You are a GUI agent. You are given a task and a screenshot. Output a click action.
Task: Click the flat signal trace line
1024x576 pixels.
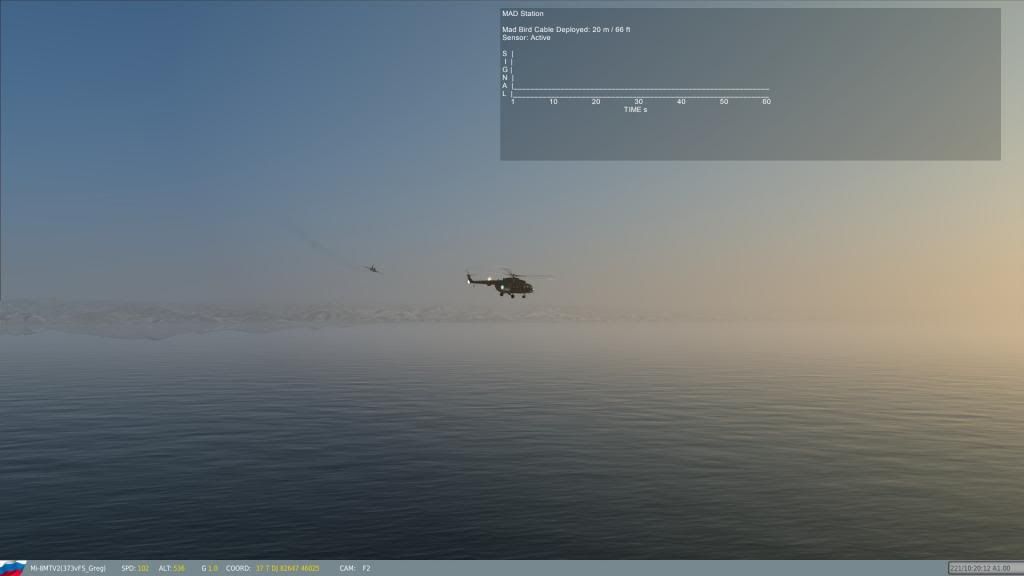pyautogui.click(x=640, y=87)
